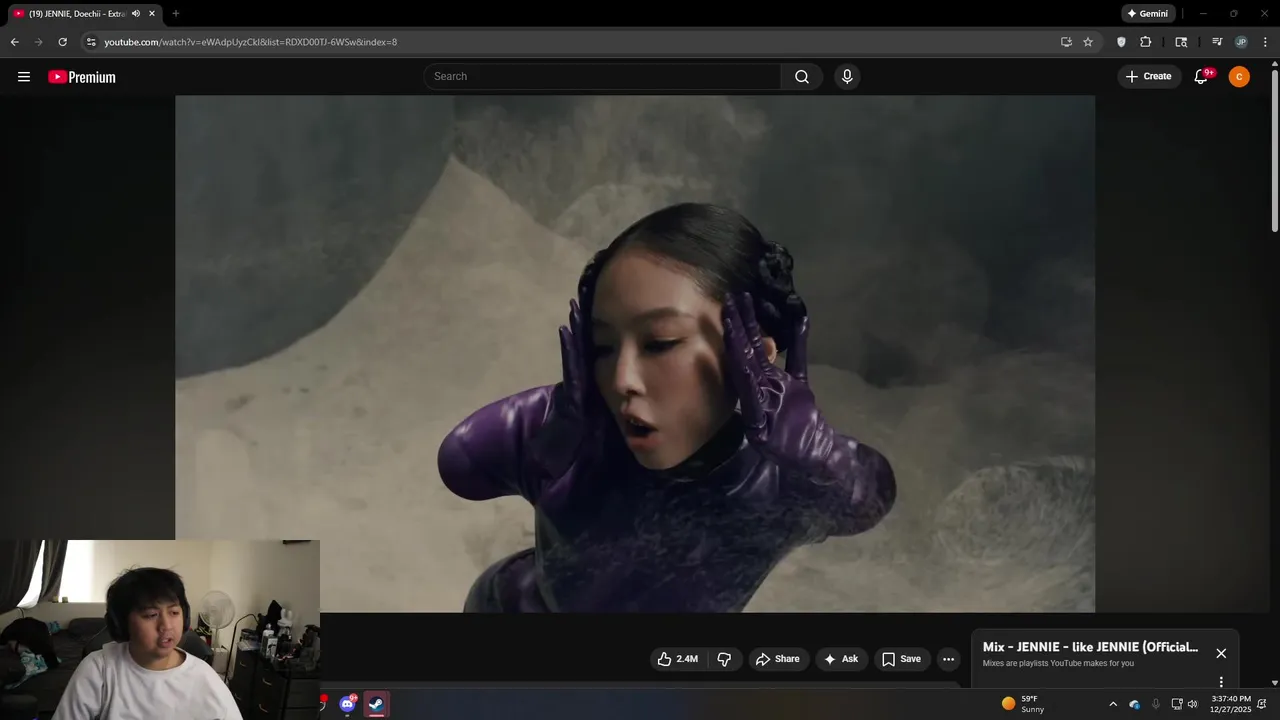Ask about this video
The height and width of the screenshot is (720, 1280).
[x=841, y=659]
